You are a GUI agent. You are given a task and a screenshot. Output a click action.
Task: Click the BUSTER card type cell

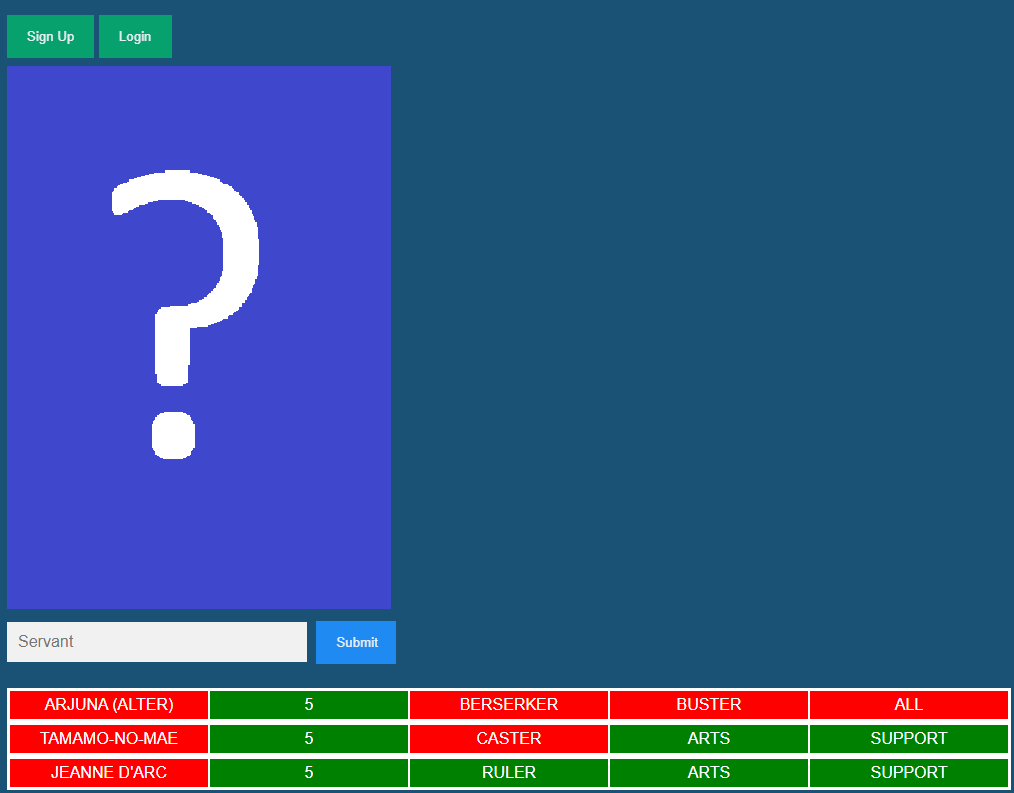click(709, 704)
